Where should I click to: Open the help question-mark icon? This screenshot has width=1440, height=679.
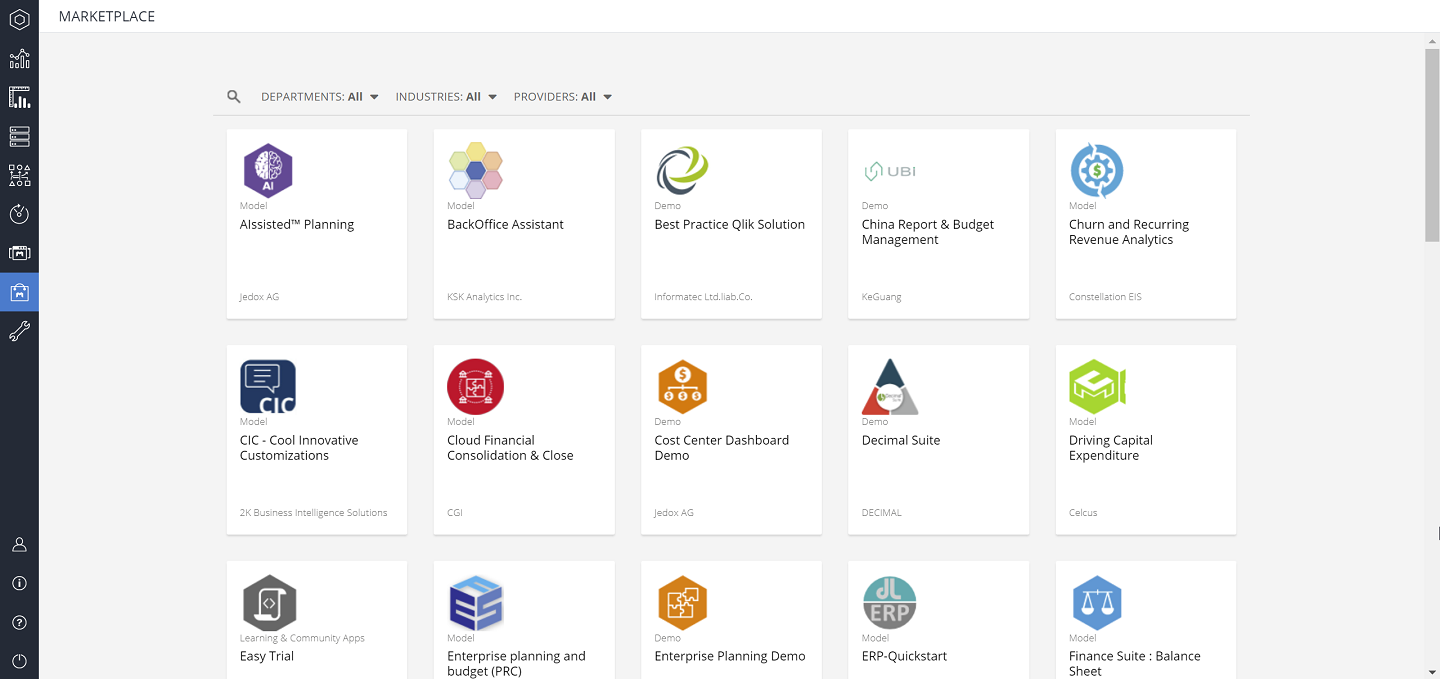click(x=20, y=622)
